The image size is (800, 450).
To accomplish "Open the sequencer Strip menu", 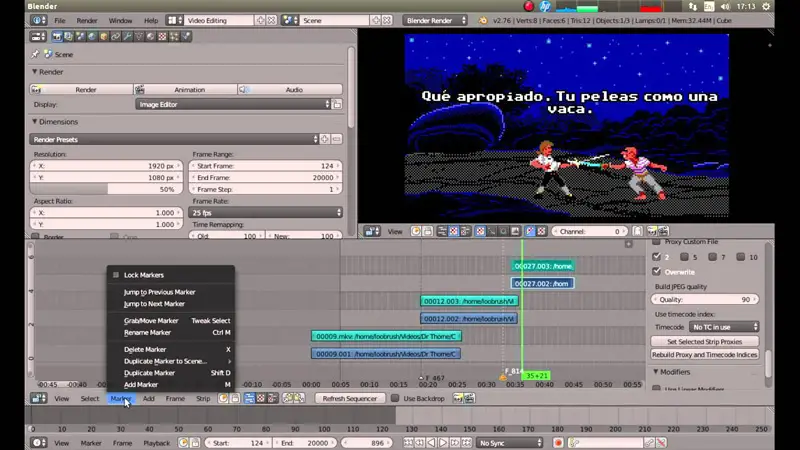I will point(203,398).
